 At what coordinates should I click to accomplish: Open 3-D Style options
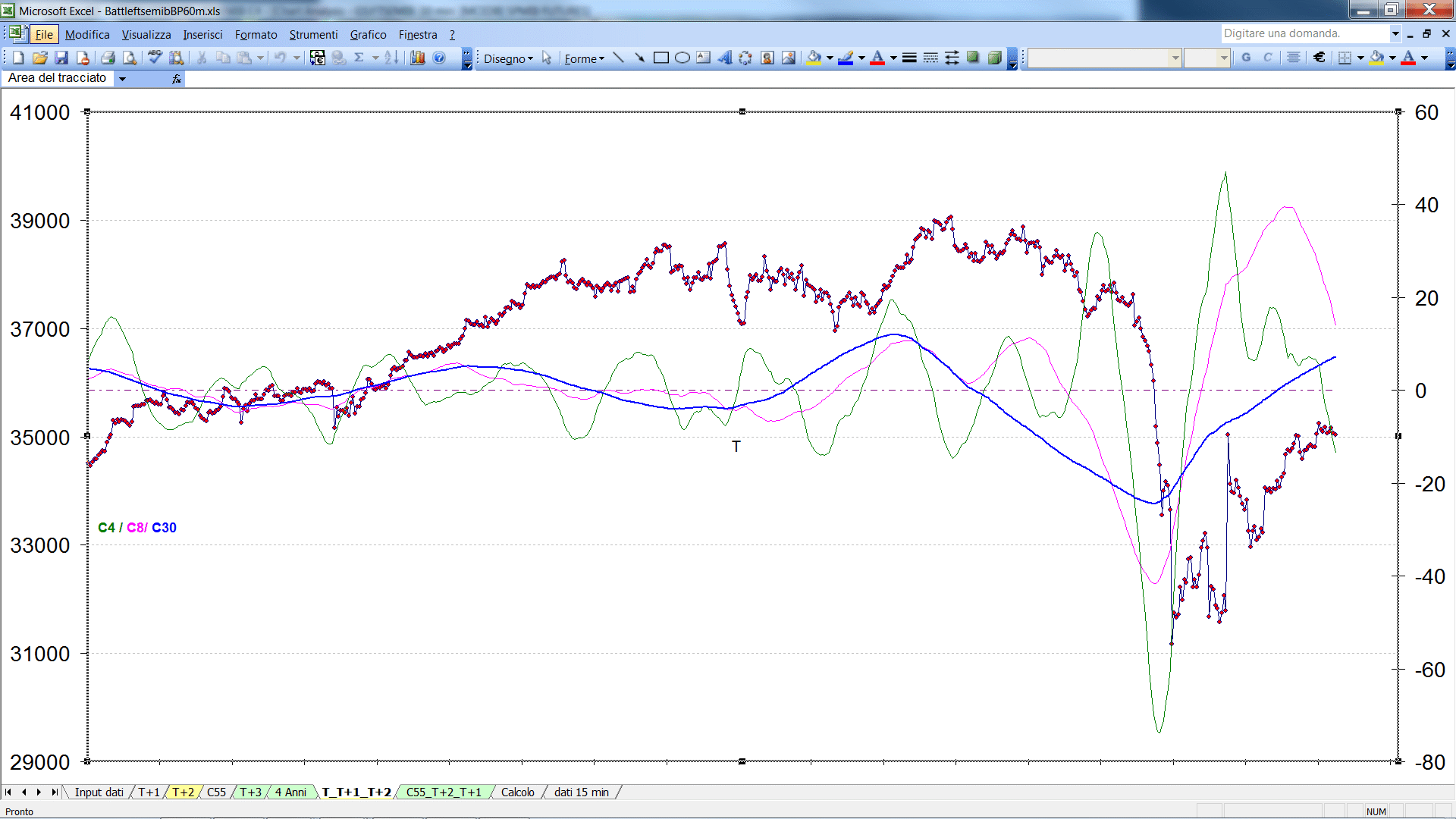pyautogui.click(x=994, y=58)
